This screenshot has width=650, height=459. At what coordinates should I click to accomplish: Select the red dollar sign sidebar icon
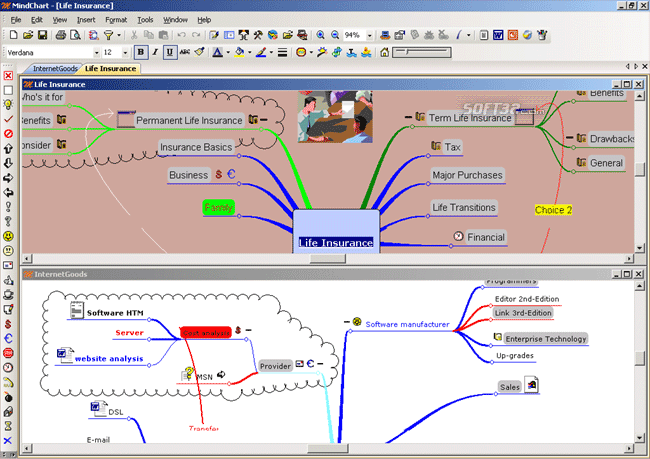click(x=8, y=324)
